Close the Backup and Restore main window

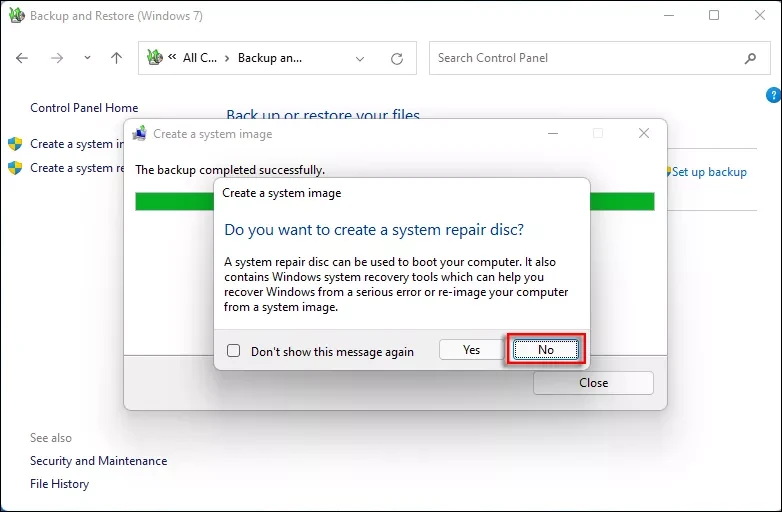(760, 15)
